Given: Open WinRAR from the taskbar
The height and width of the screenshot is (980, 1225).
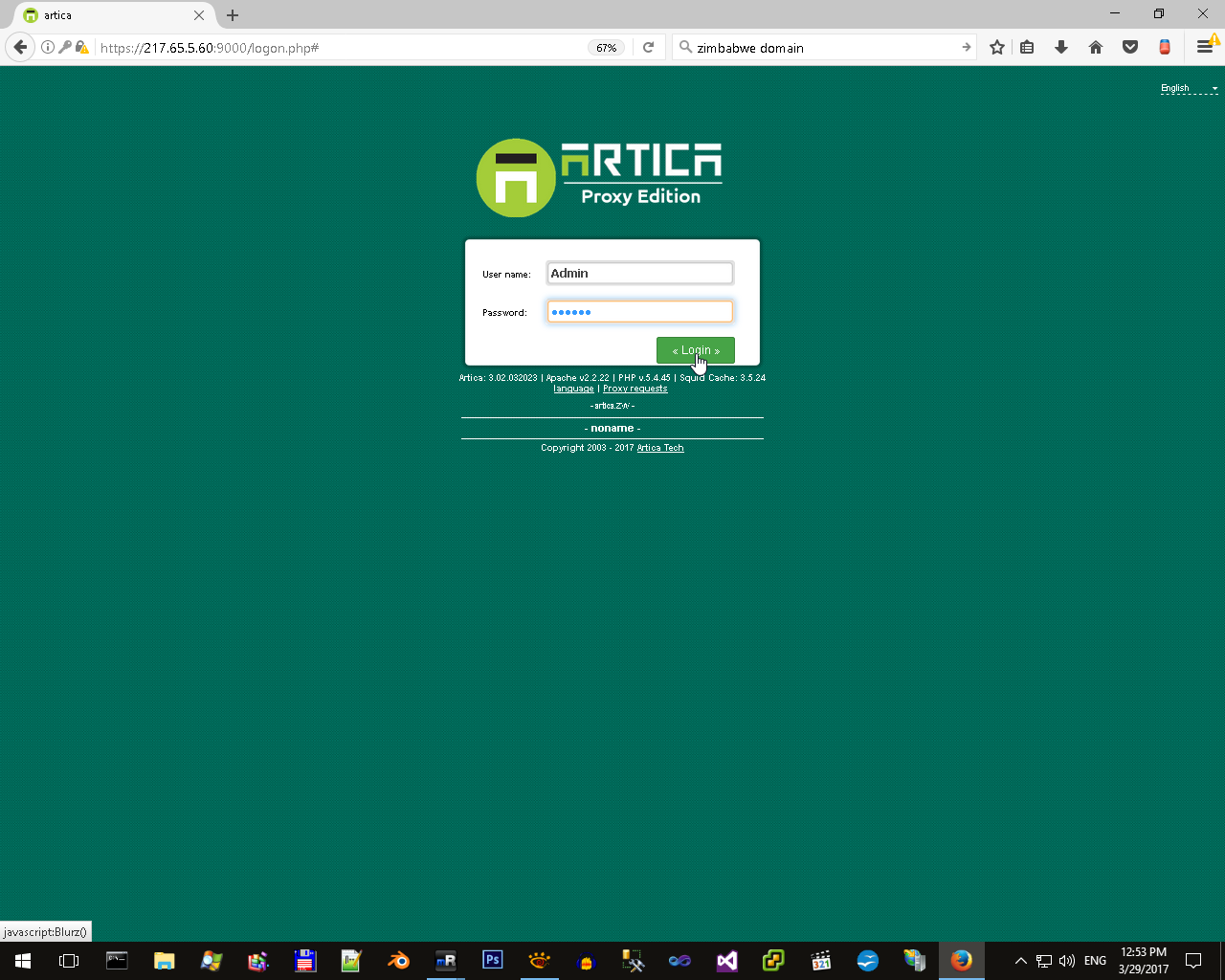Looking at the screenshot, I should pos(257,961).
